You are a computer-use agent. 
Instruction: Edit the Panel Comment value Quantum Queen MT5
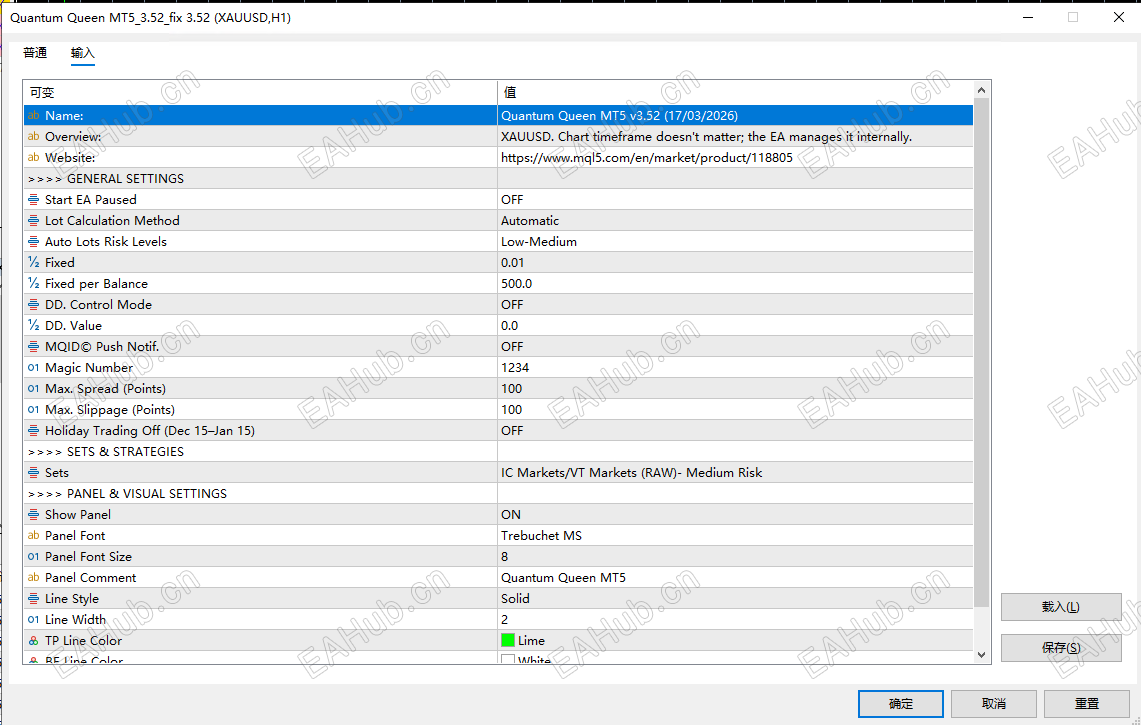[x=735, y=578]
